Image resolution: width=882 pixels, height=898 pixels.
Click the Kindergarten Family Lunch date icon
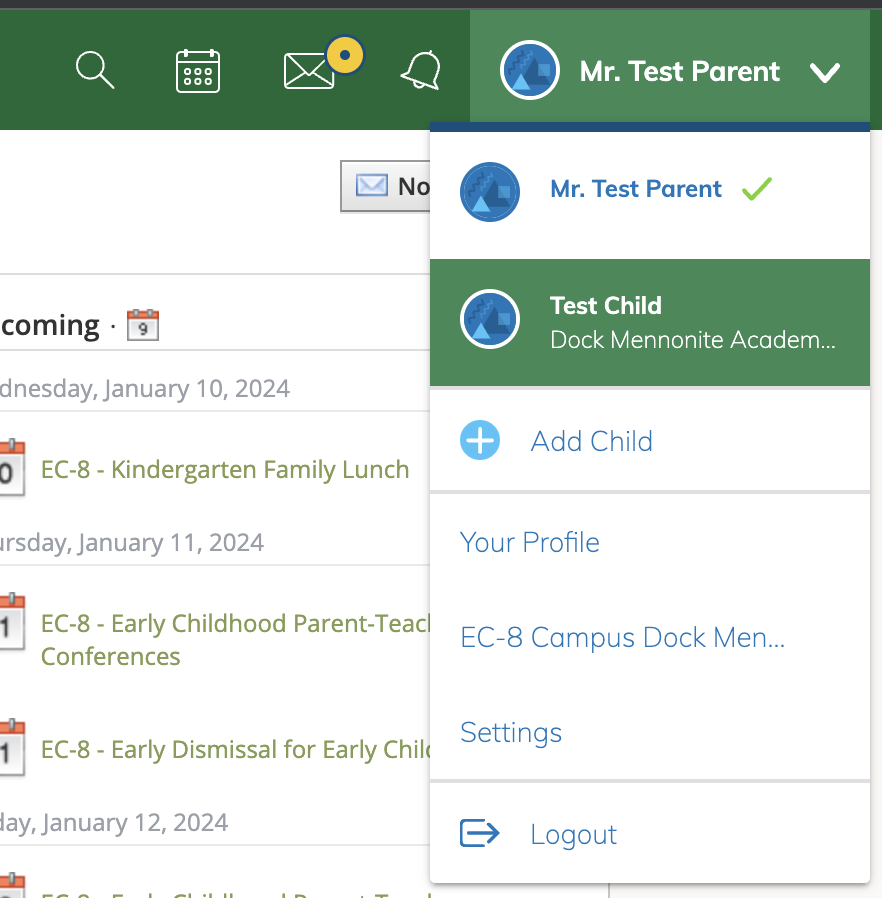click(x=11, y=467)
